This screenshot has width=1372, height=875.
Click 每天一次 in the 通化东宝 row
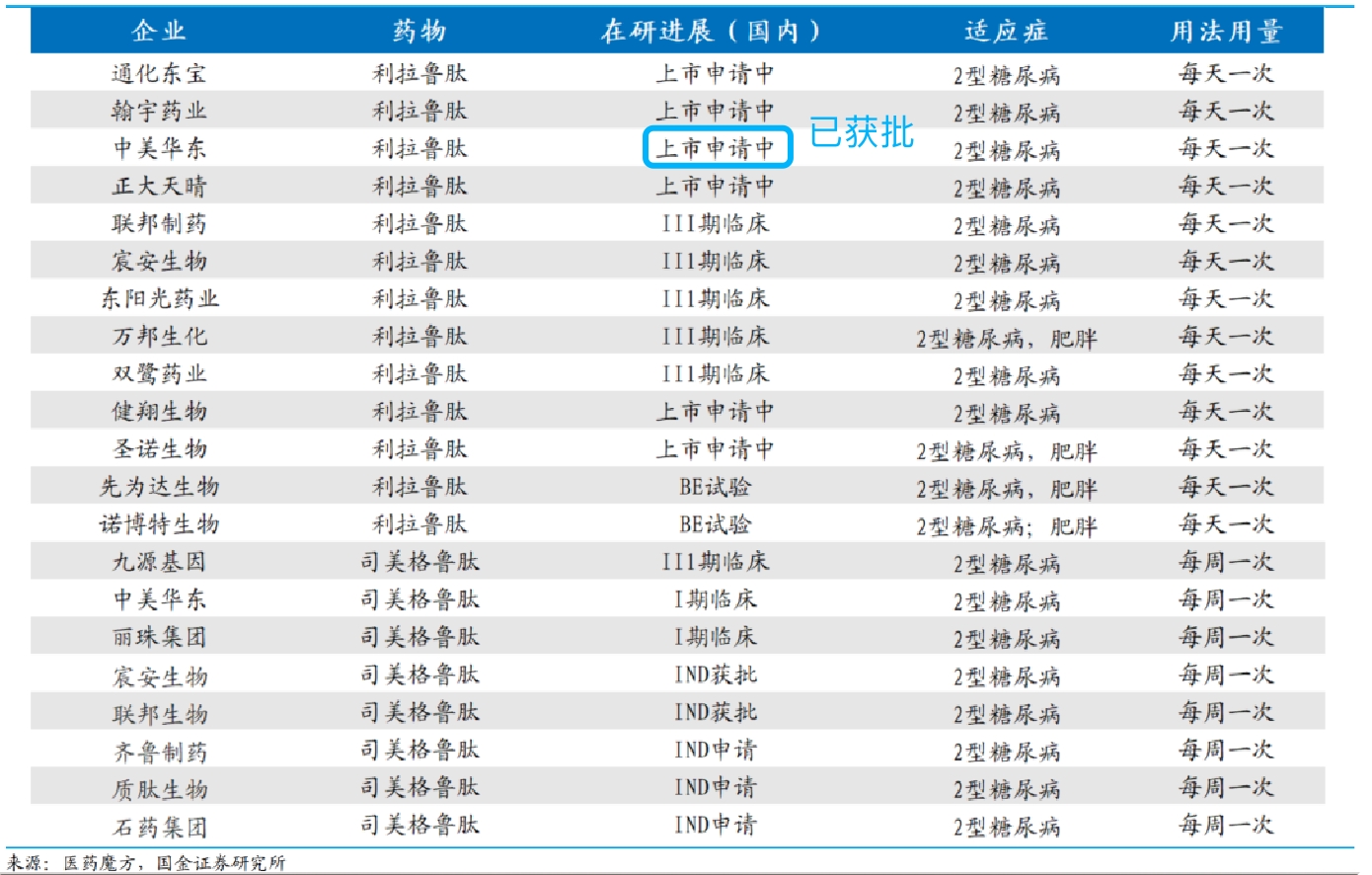(x=1226, y=73)
